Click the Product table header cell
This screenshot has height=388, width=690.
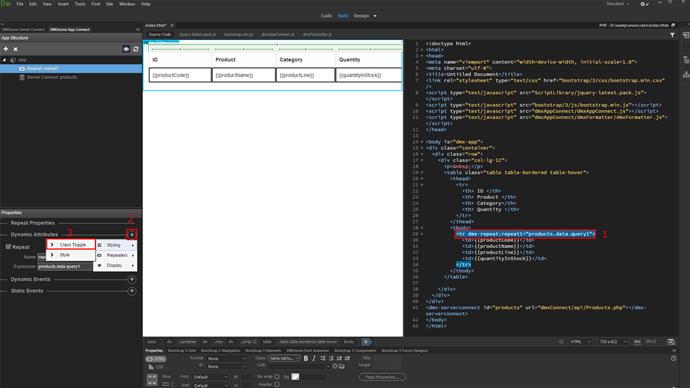tap(244, 60)
